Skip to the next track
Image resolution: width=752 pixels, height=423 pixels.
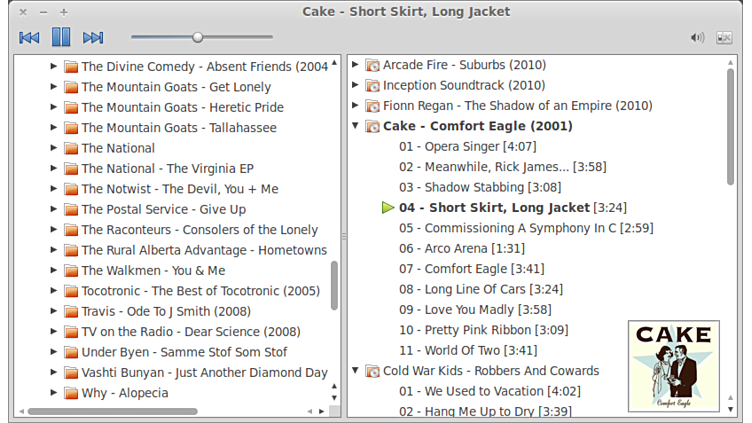(x=93, y=38)
